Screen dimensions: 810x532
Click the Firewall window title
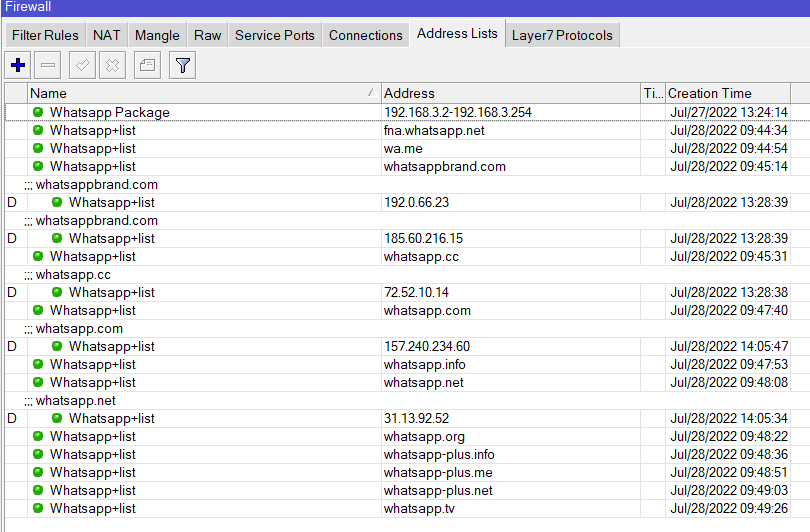28,7
